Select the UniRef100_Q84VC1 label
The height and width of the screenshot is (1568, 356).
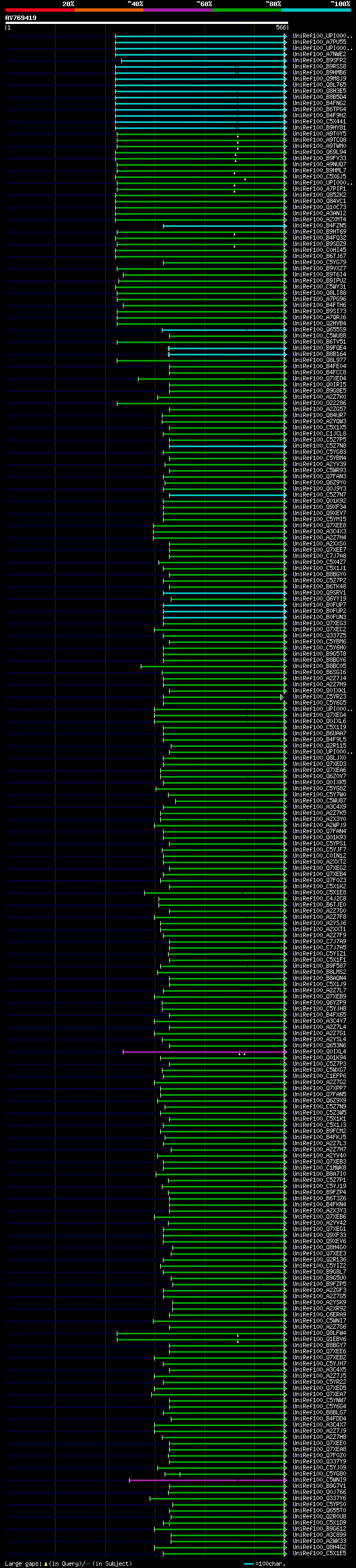tap(319, 201)
